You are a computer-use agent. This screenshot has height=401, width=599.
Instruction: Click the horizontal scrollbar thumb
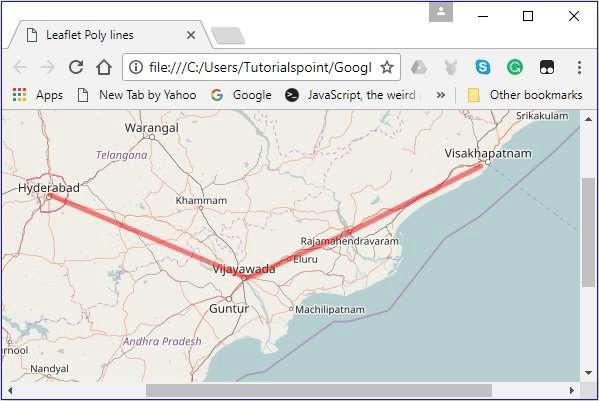[319, 390]
